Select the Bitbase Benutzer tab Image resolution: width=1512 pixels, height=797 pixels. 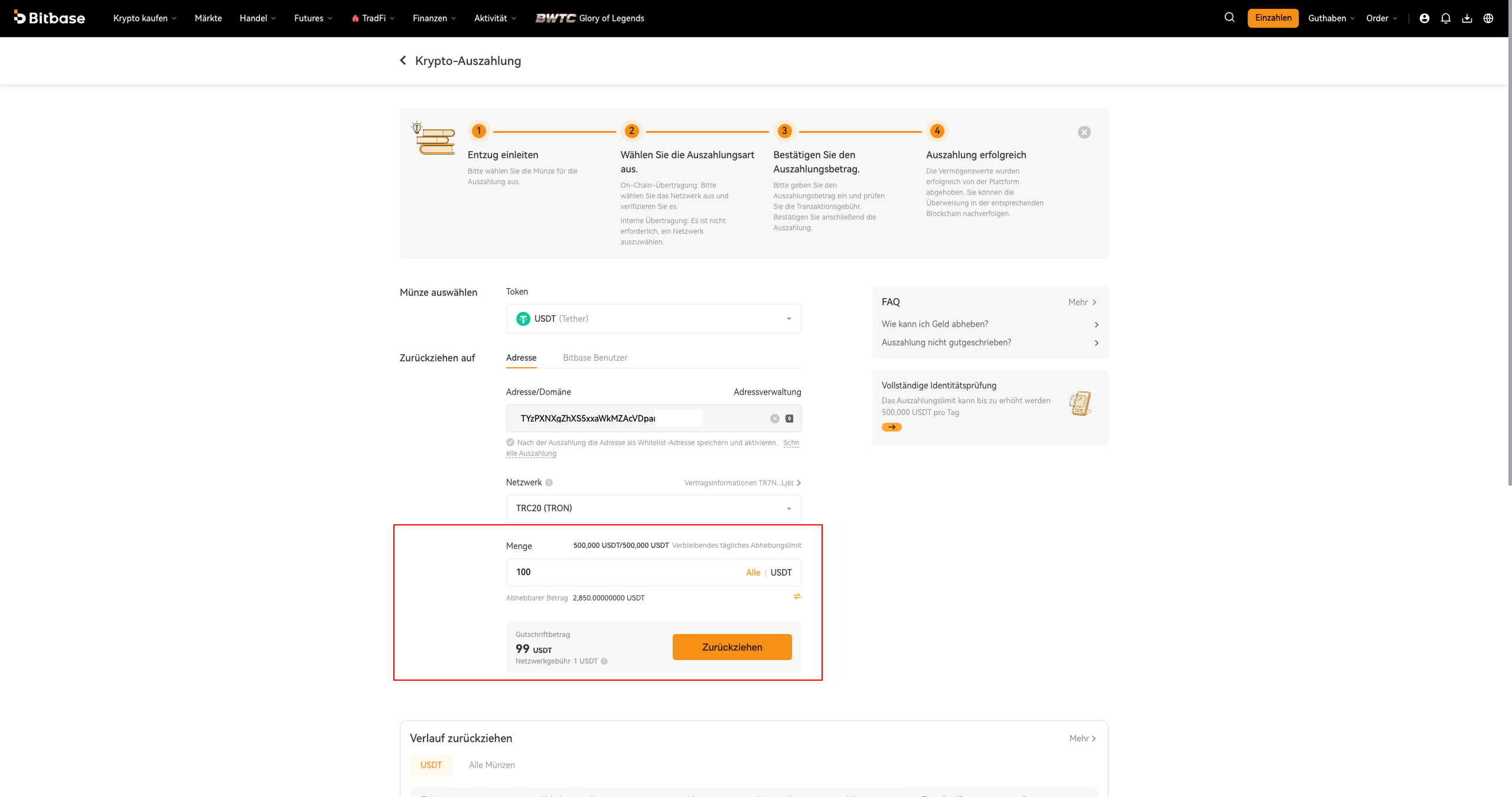pyautogui.click(x=595, y=358)
